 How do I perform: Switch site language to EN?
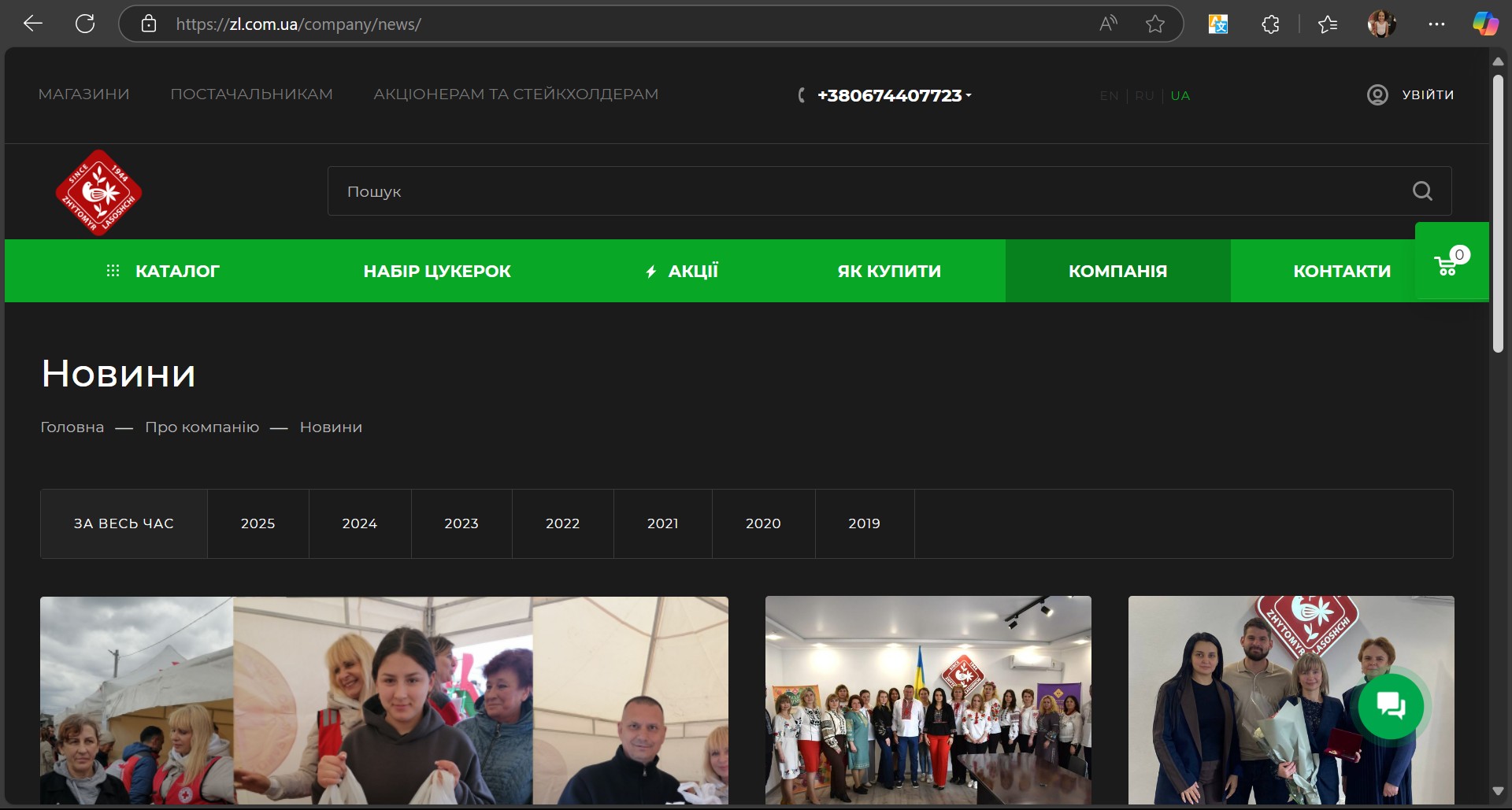click(x=1109, y=96)
